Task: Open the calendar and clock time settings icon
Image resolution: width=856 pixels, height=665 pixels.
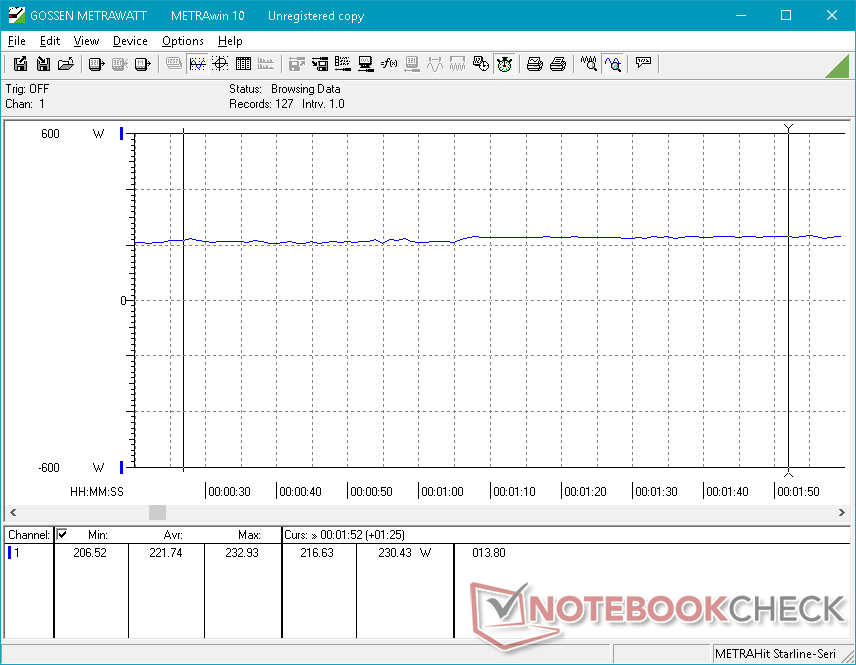Action: 481,64
